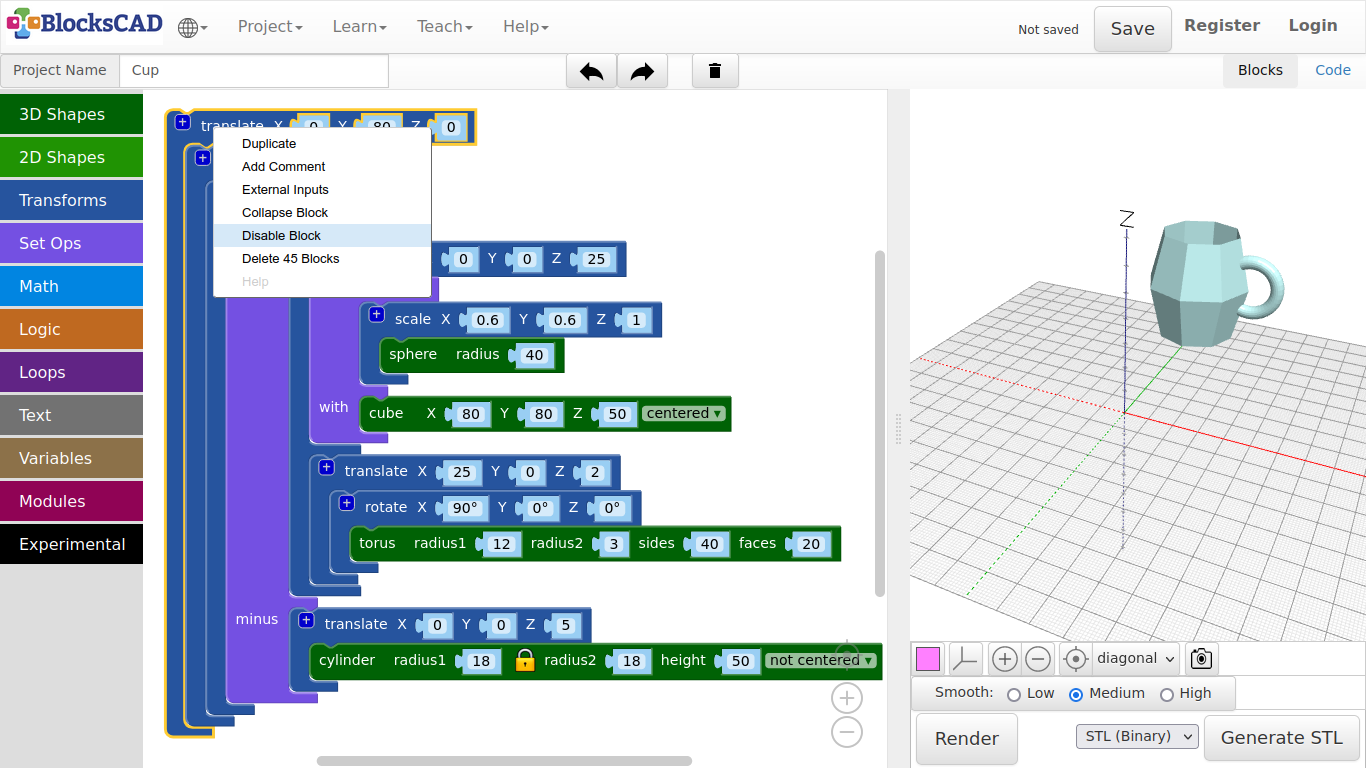This screenshot has height=768, width=1366.
Task: Toggle the axes display icon
Action: click(x=965, y=659)
